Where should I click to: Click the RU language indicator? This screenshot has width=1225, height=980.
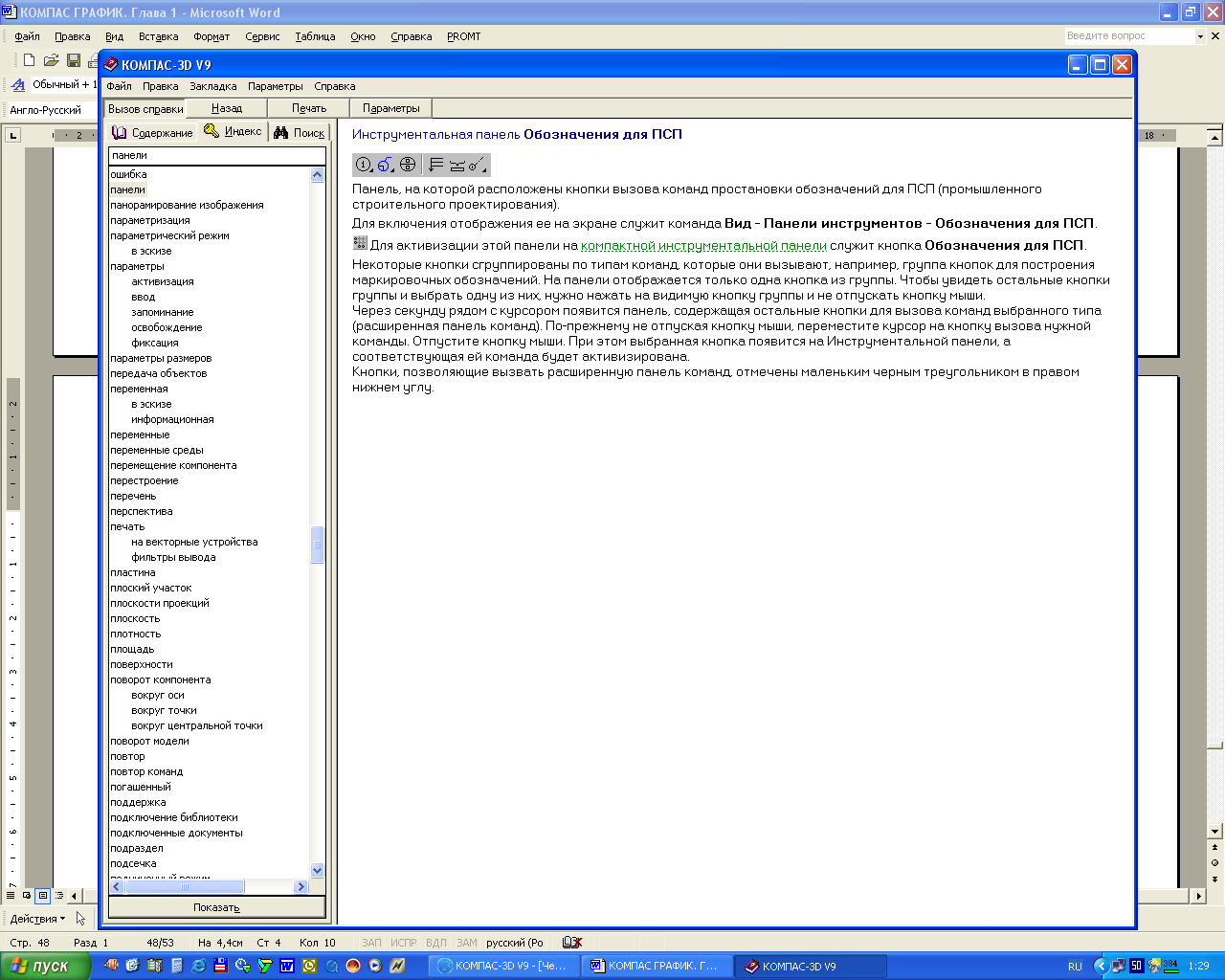(x=1075, y=967)
